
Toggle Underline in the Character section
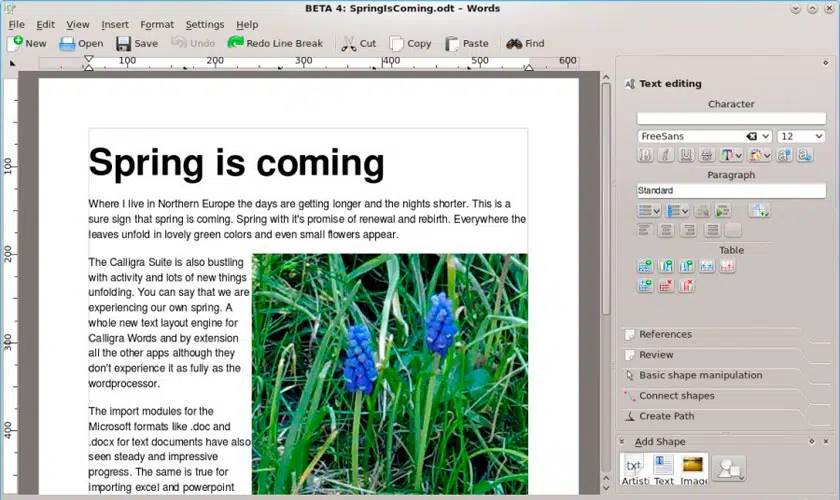click(x=686, y=155)
